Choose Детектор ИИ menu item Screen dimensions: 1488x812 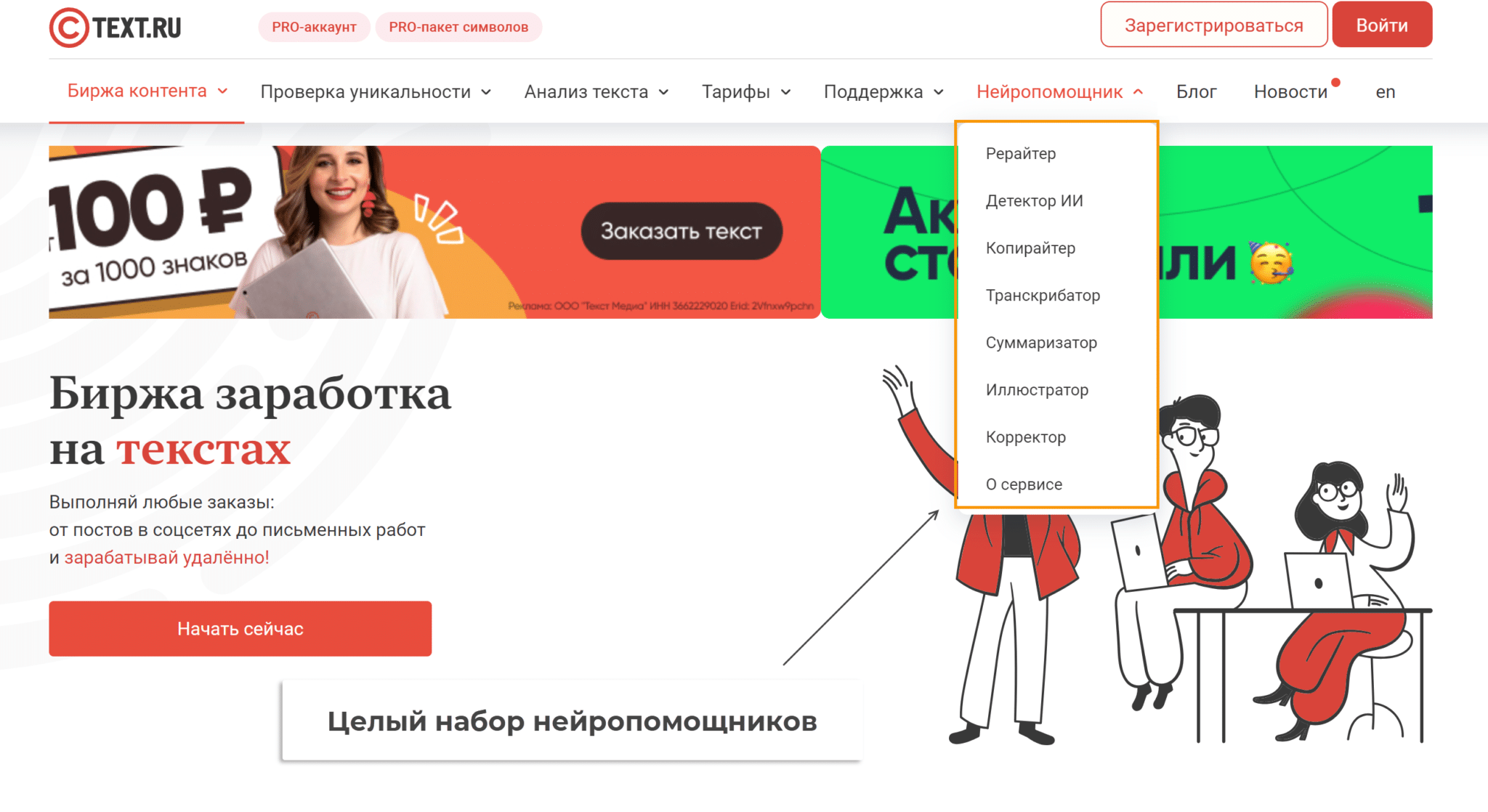pyautogui.click(x=1034, y=200)
